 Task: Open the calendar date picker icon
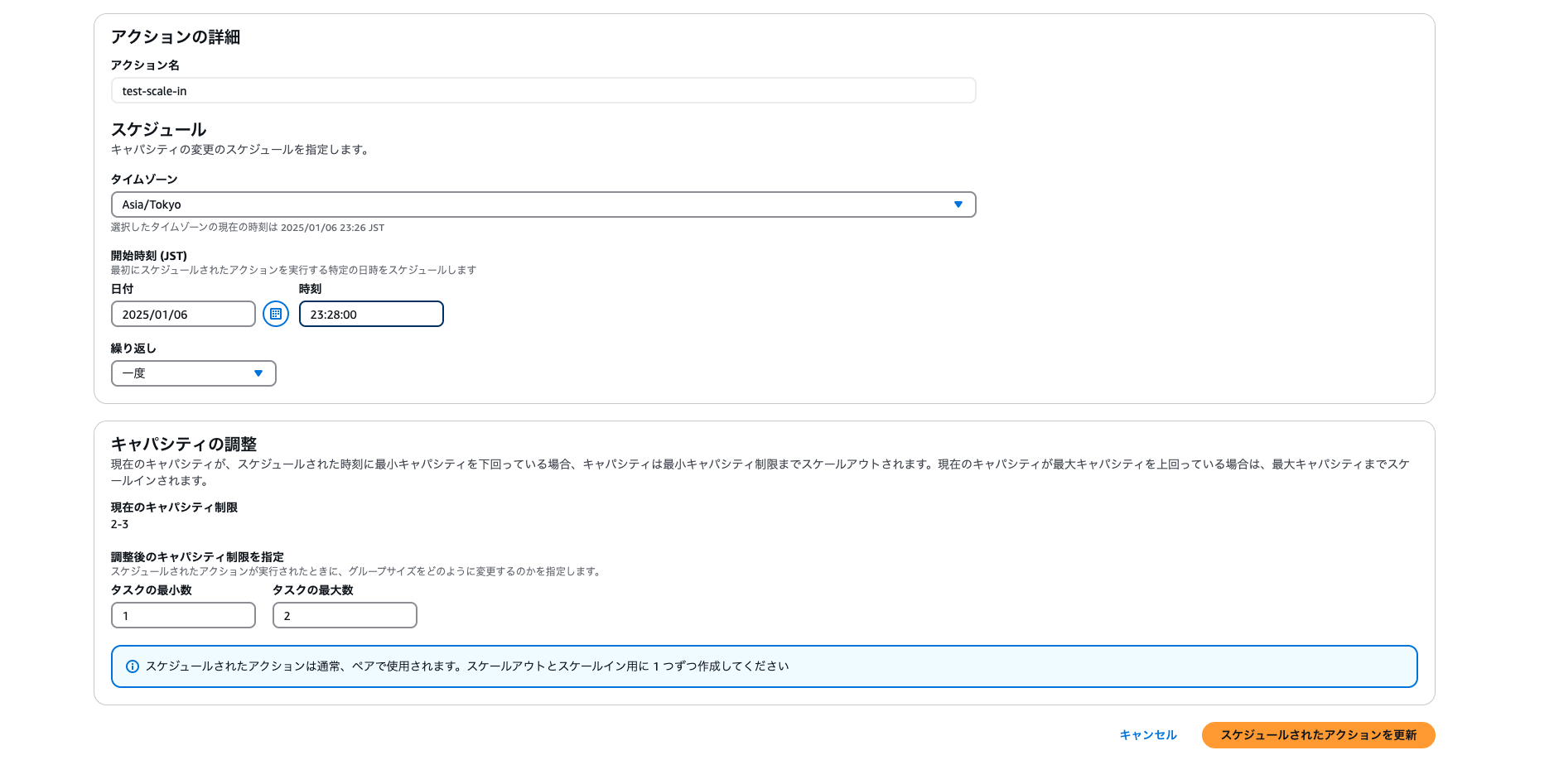(x=276, y=314)
